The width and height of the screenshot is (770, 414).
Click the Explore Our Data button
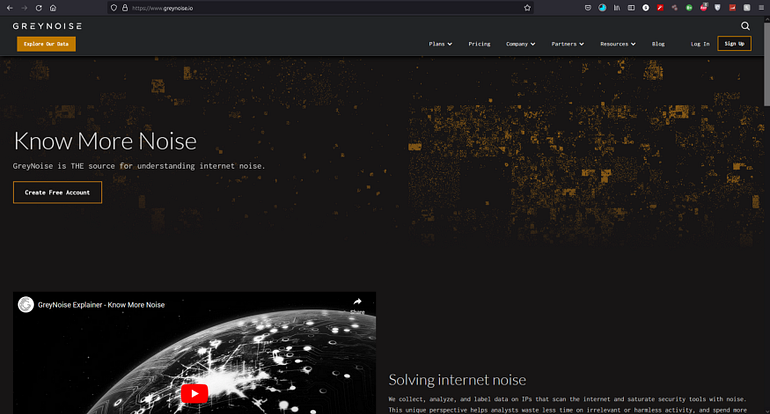click(46, 44)
